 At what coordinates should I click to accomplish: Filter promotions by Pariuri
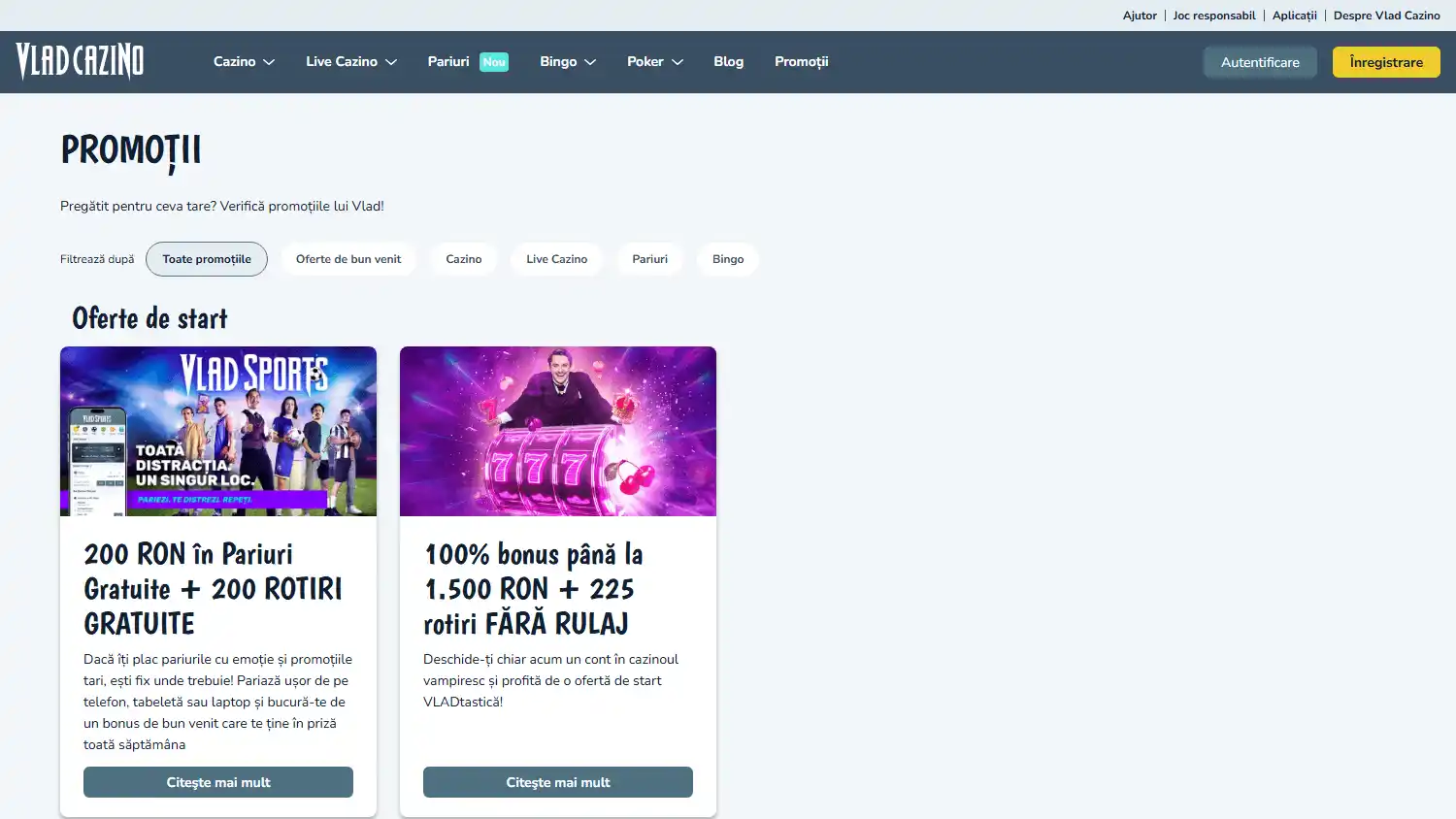point(650,259)
